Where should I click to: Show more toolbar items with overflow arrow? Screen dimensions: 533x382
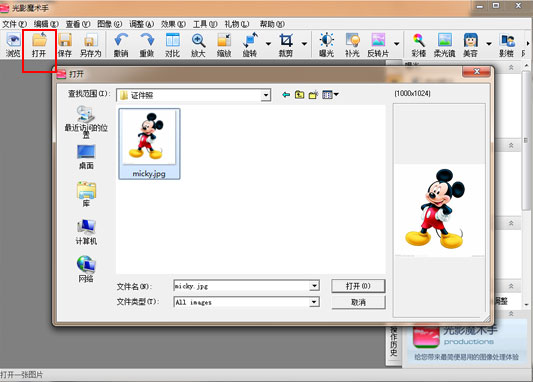point(528,44)
